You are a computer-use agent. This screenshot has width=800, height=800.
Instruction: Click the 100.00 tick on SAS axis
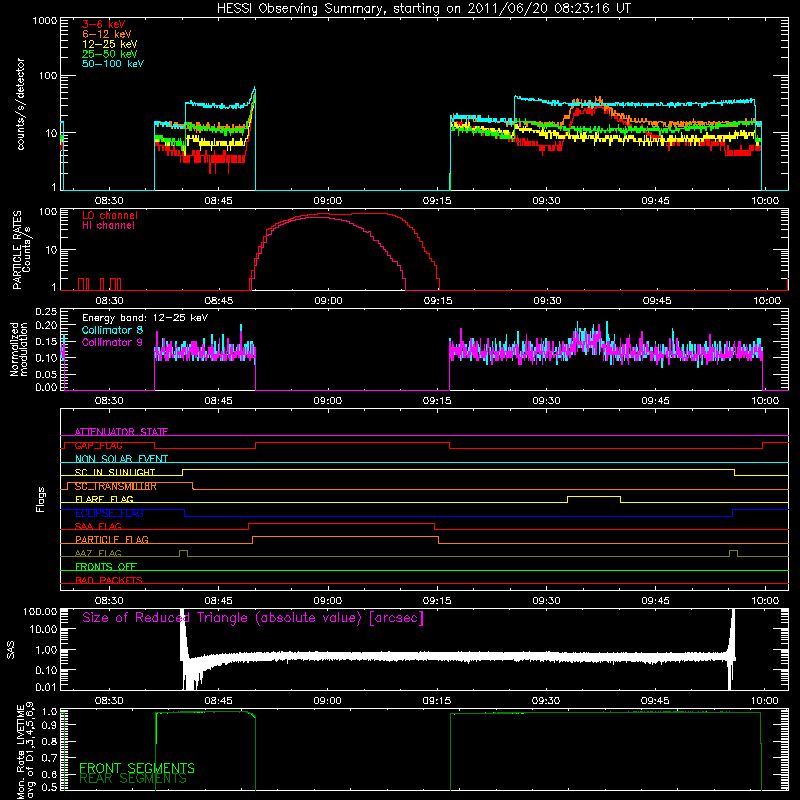pos(40,611)
